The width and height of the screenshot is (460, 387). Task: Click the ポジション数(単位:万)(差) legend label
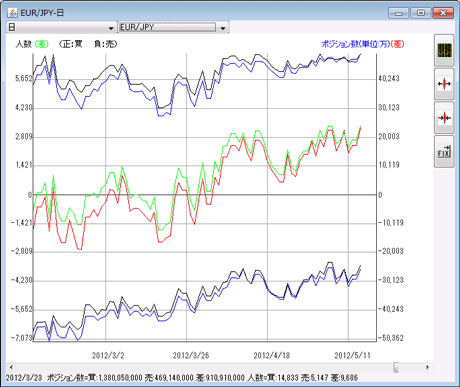click(x=363, y=44)
